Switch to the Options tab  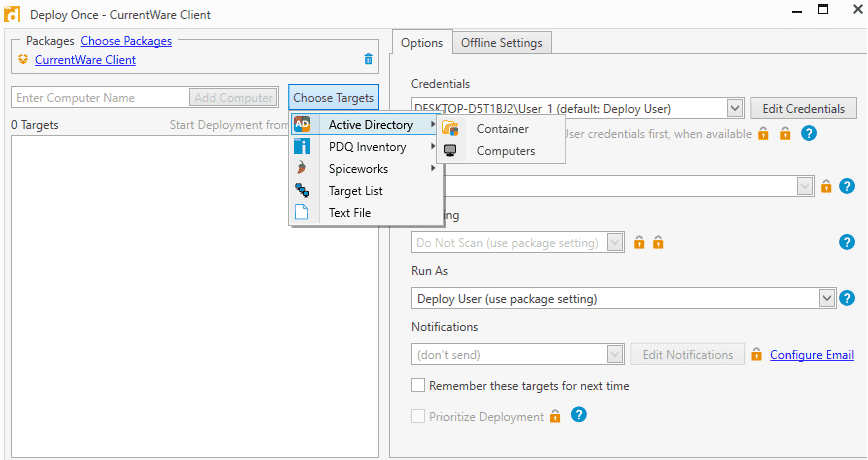[x=422, y=43]
